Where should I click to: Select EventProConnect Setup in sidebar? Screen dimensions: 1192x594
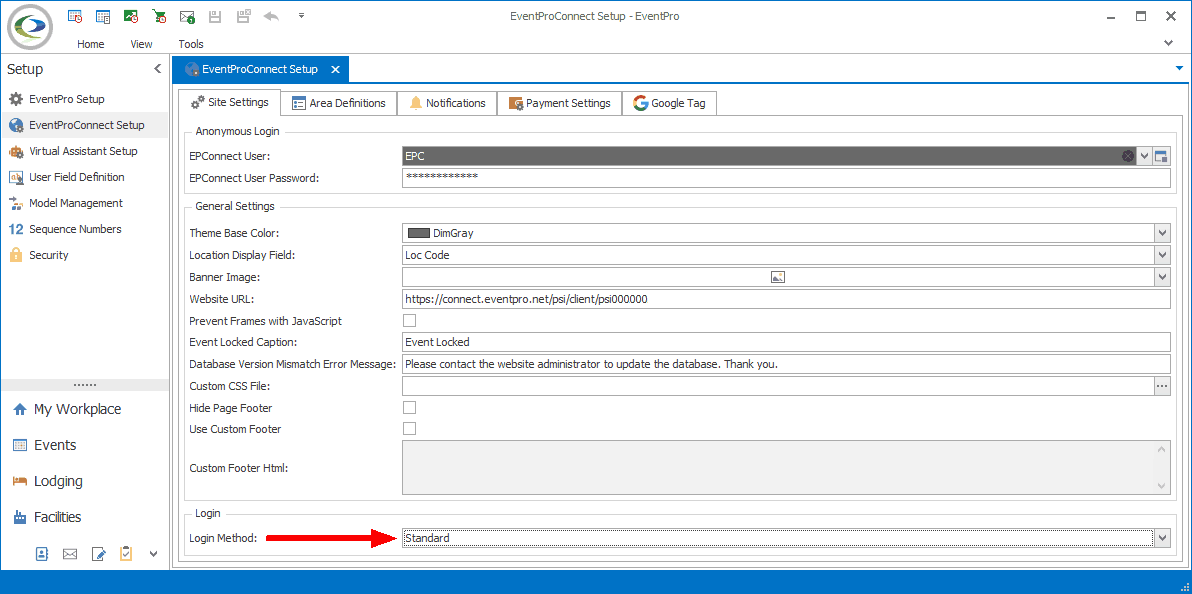[x=85, y=125]
